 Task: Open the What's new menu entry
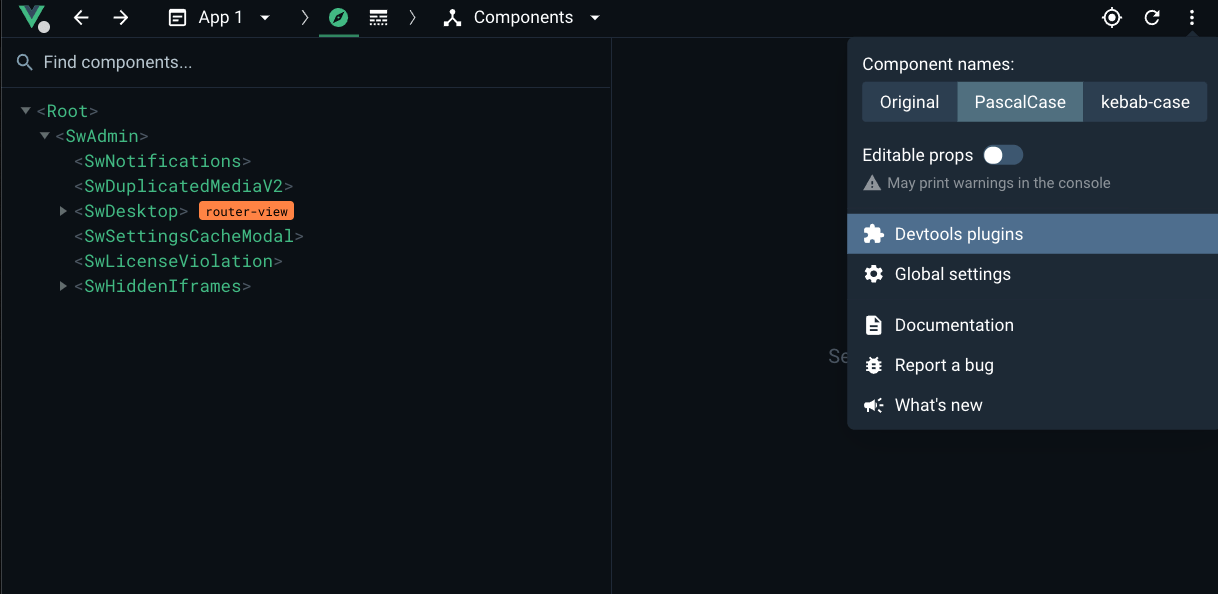click(938, 405)
